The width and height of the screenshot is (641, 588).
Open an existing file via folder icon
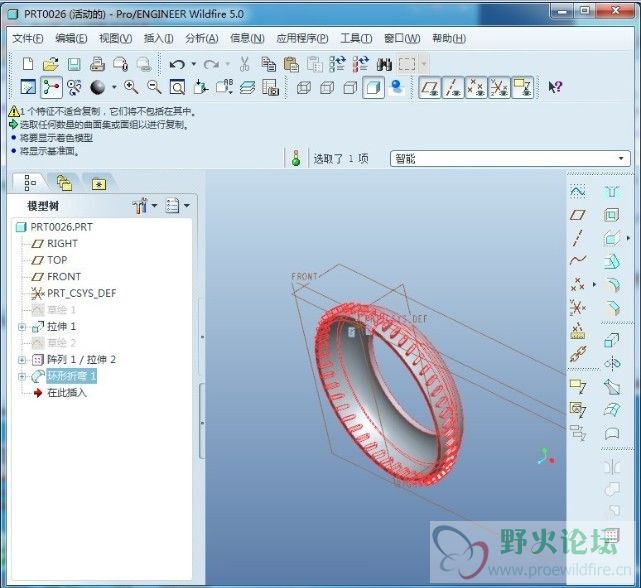coord(51,64)
